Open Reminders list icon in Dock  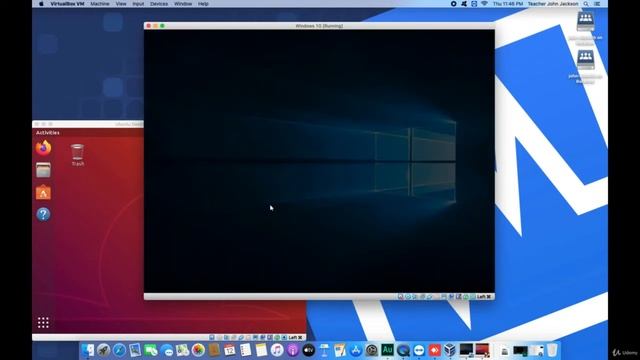click(245, 350)
